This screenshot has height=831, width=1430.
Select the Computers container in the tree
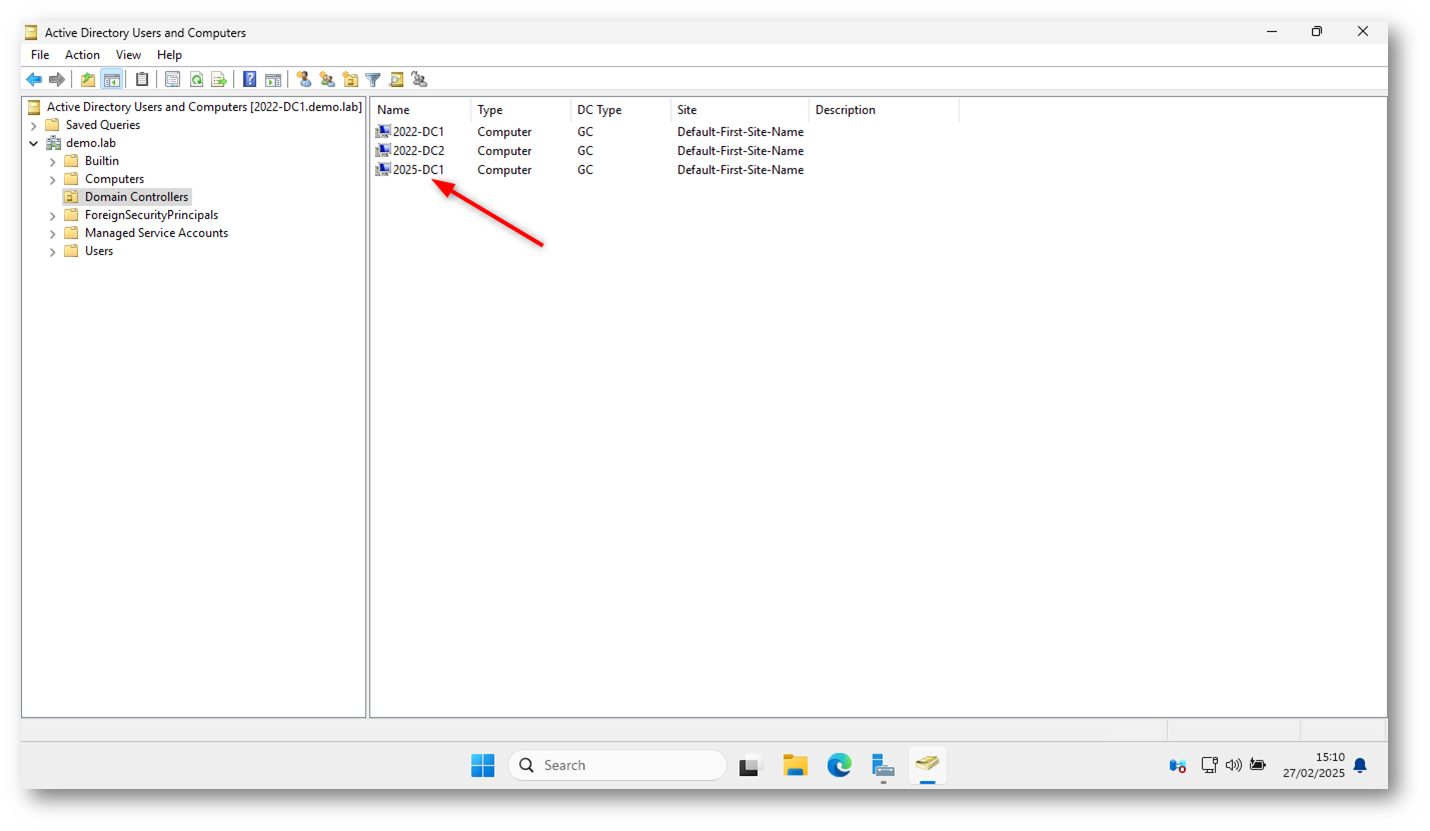tap(114, 179)
